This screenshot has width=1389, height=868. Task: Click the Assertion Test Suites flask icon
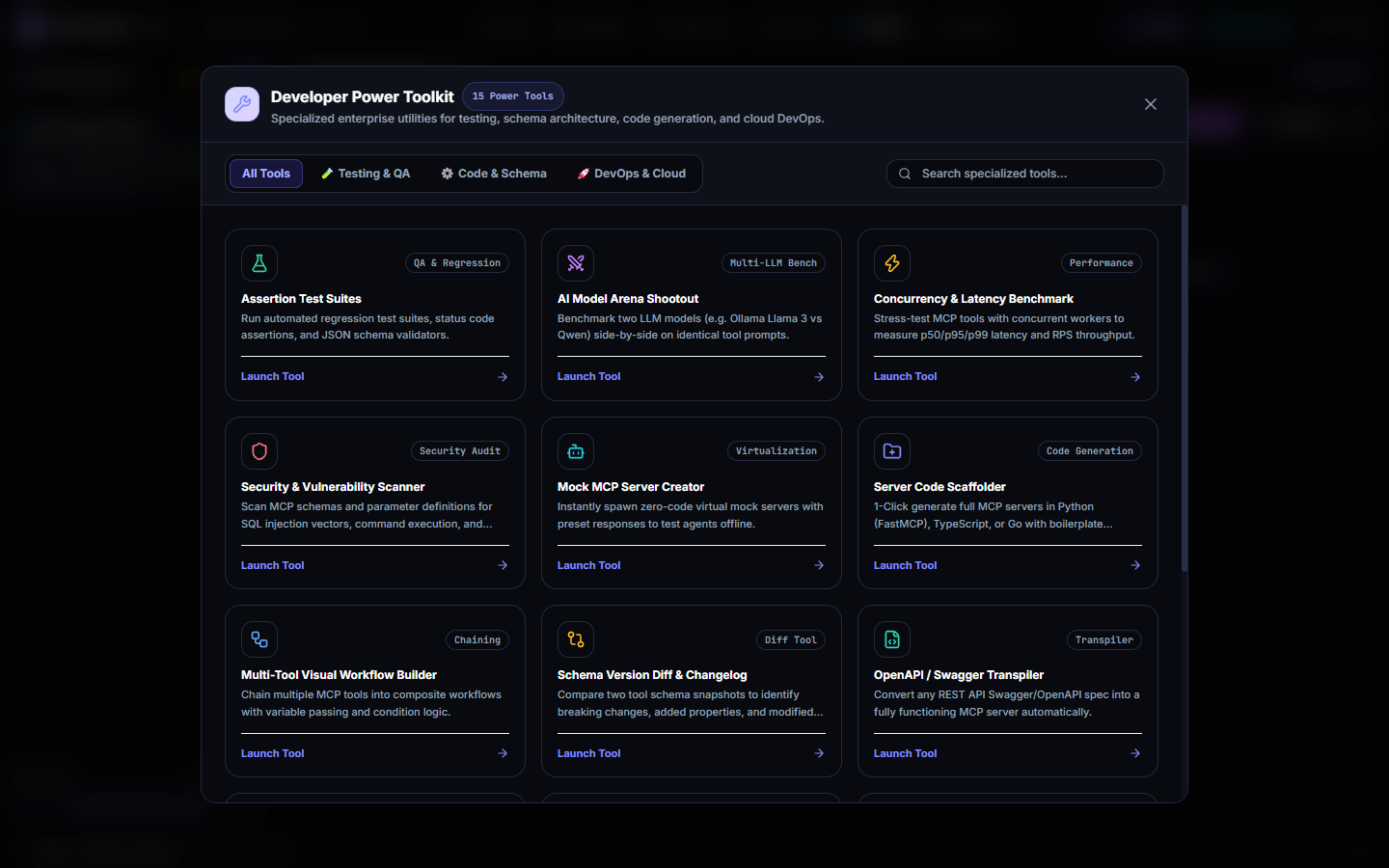(x=259, y=263)
